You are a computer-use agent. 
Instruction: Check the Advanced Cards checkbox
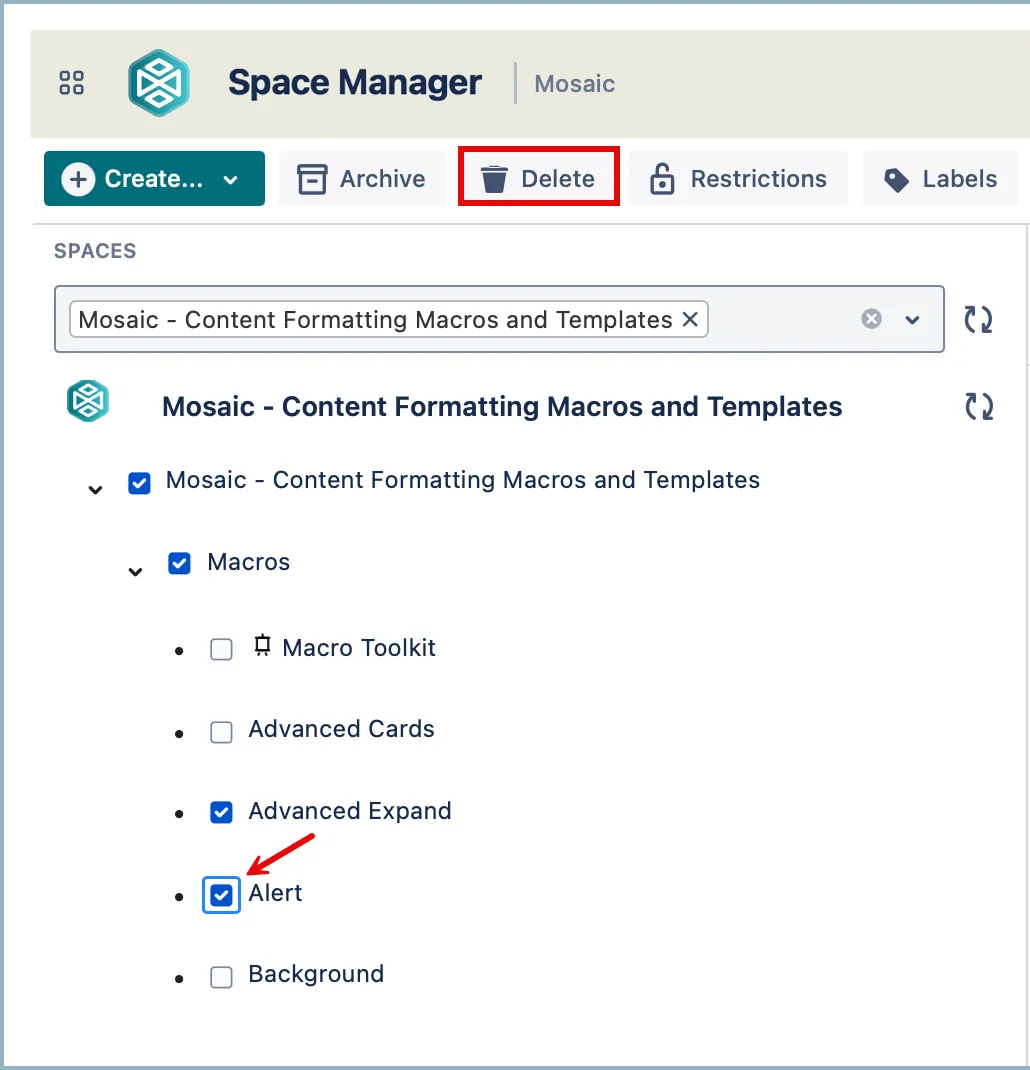[x=221, y=732]
